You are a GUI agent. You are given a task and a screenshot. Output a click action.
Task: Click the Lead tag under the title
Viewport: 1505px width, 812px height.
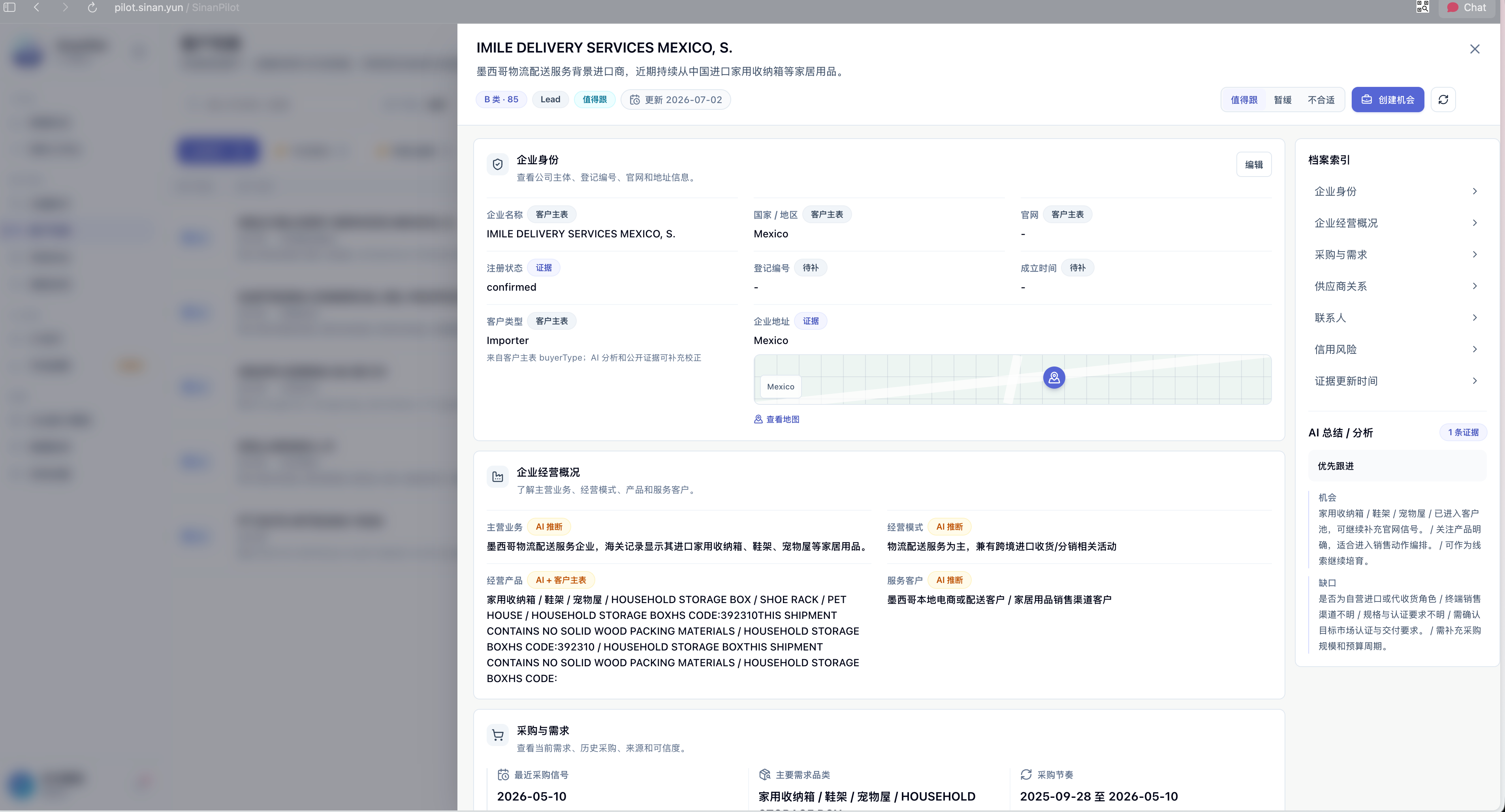point(550,99)
